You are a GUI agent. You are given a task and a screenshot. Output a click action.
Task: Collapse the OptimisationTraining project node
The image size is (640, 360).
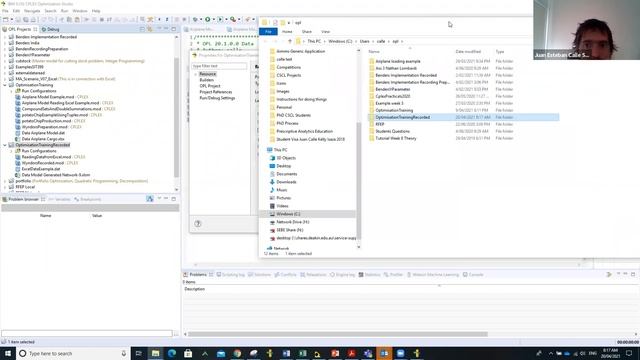(5, 85)
